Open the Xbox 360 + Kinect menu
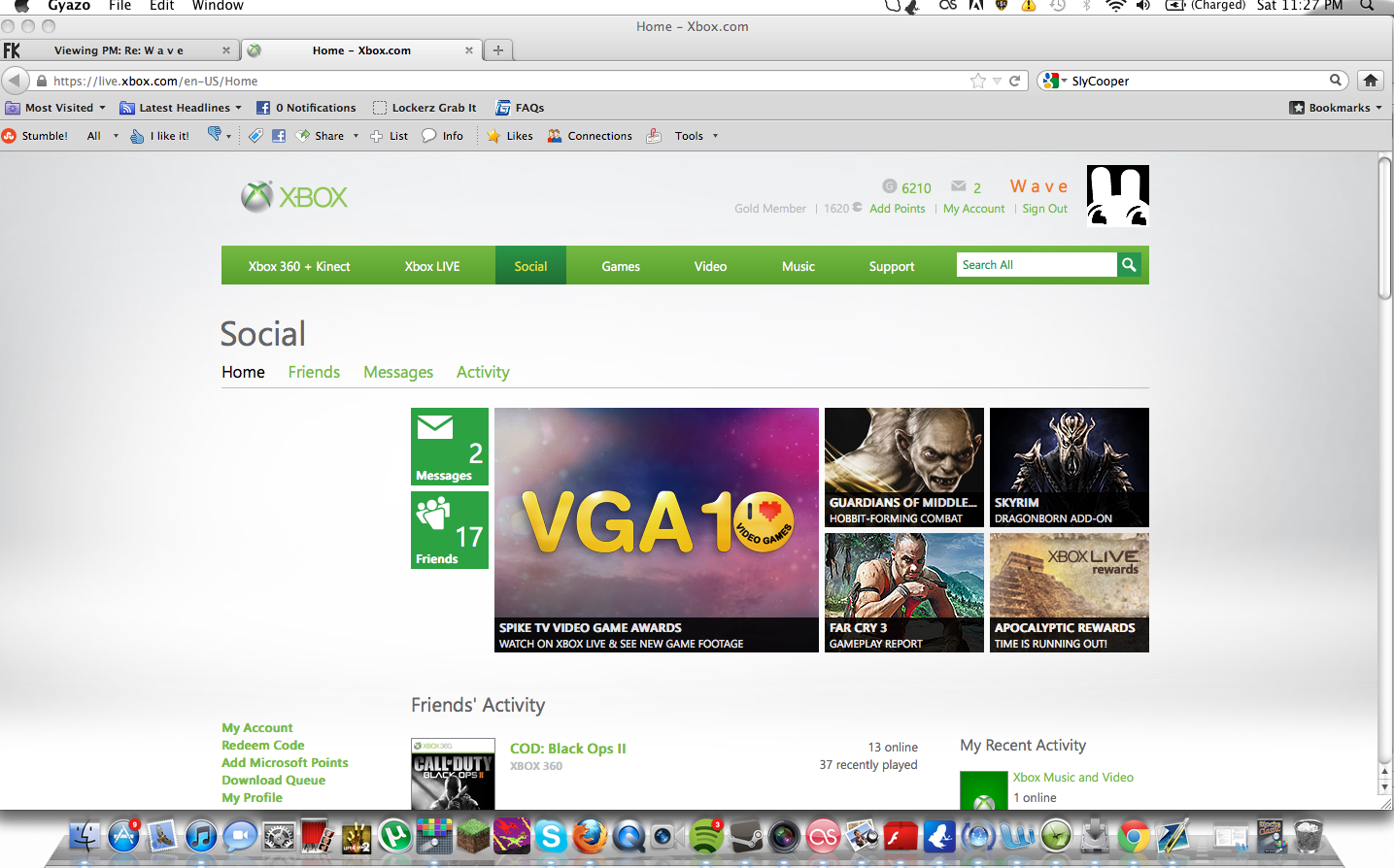The height and width of the screenshot is (868, 1394). 299,266
